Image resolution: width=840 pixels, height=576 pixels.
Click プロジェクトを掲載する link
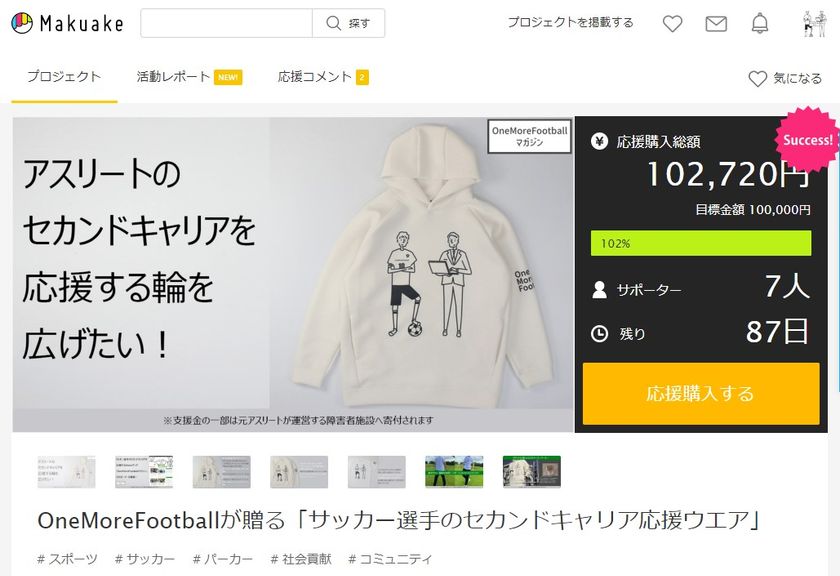(x=570, y=23)
